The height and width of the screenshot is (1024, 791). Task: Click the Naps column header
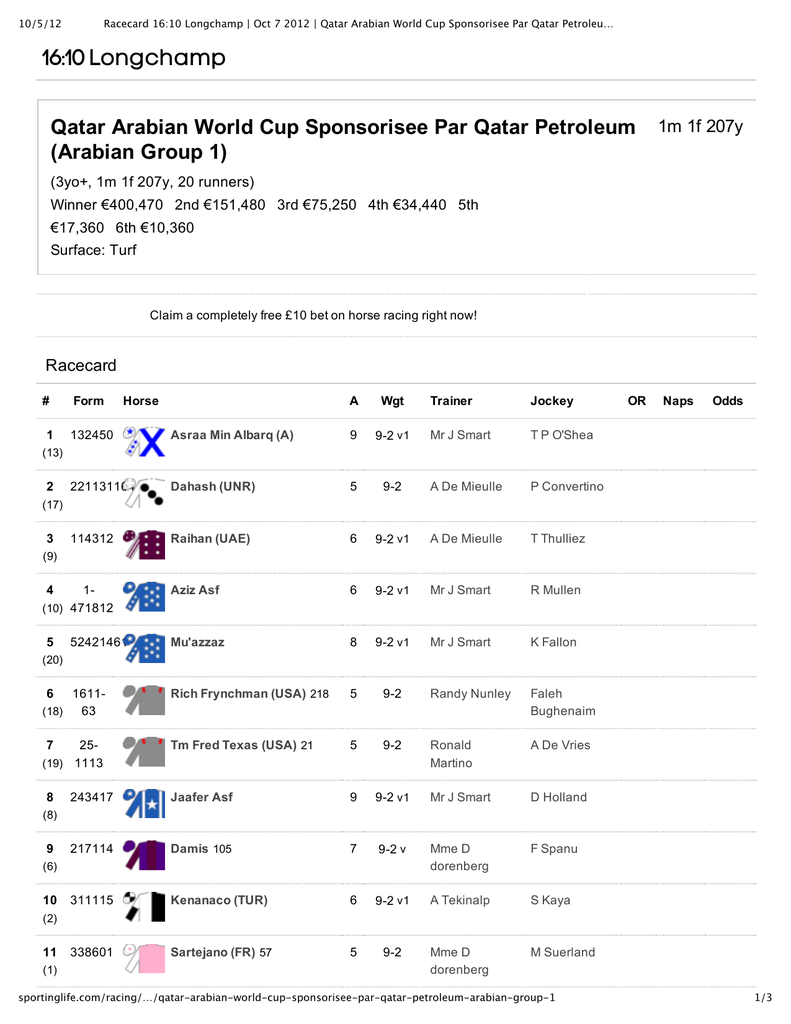click(x=678, y=401)
